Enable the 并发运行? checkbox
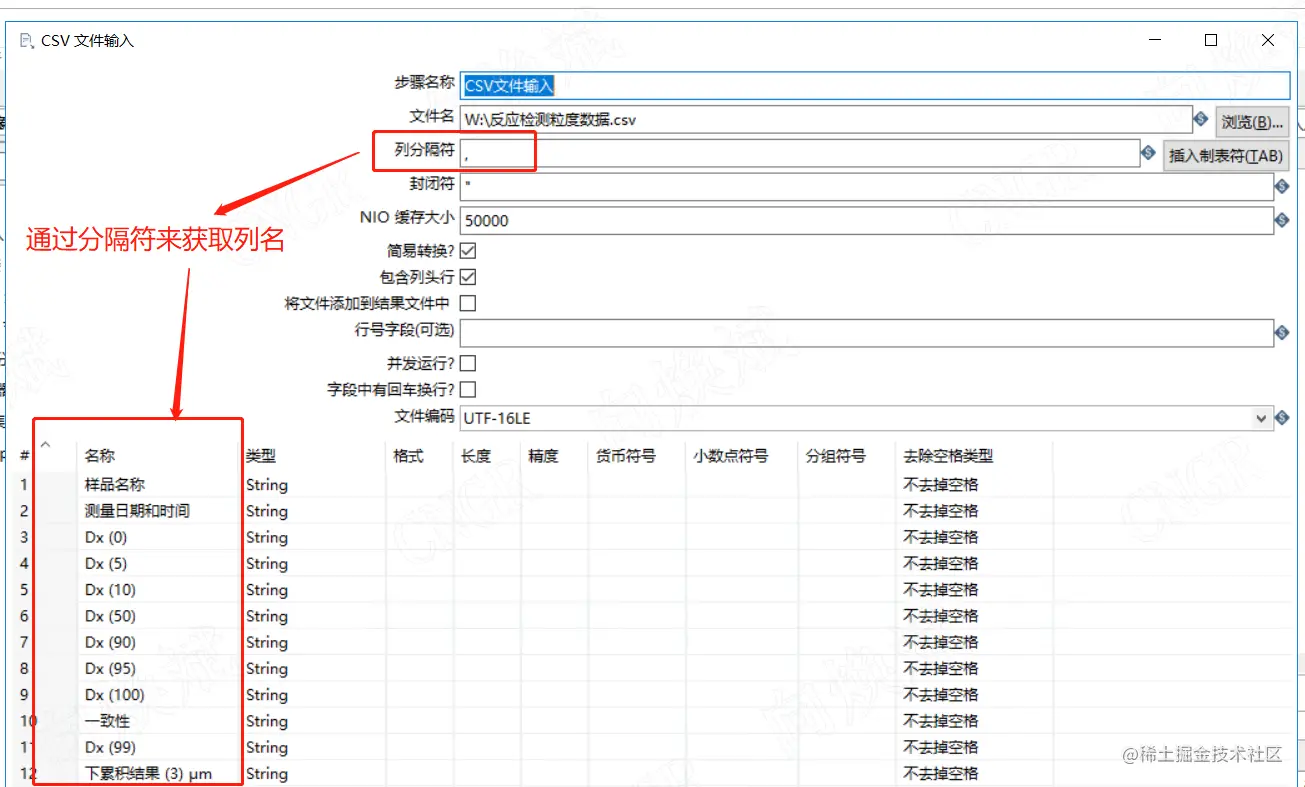This screenshot has width=1305, height=787. 467,363
